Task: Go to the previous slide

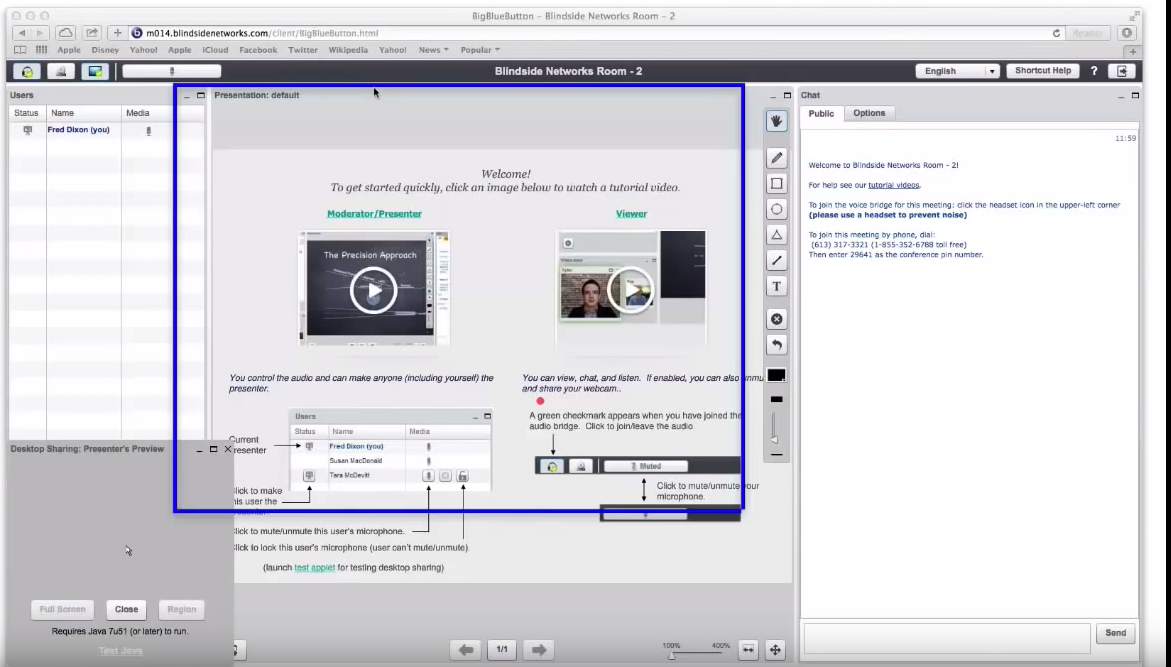Action: tap(466, 650)
